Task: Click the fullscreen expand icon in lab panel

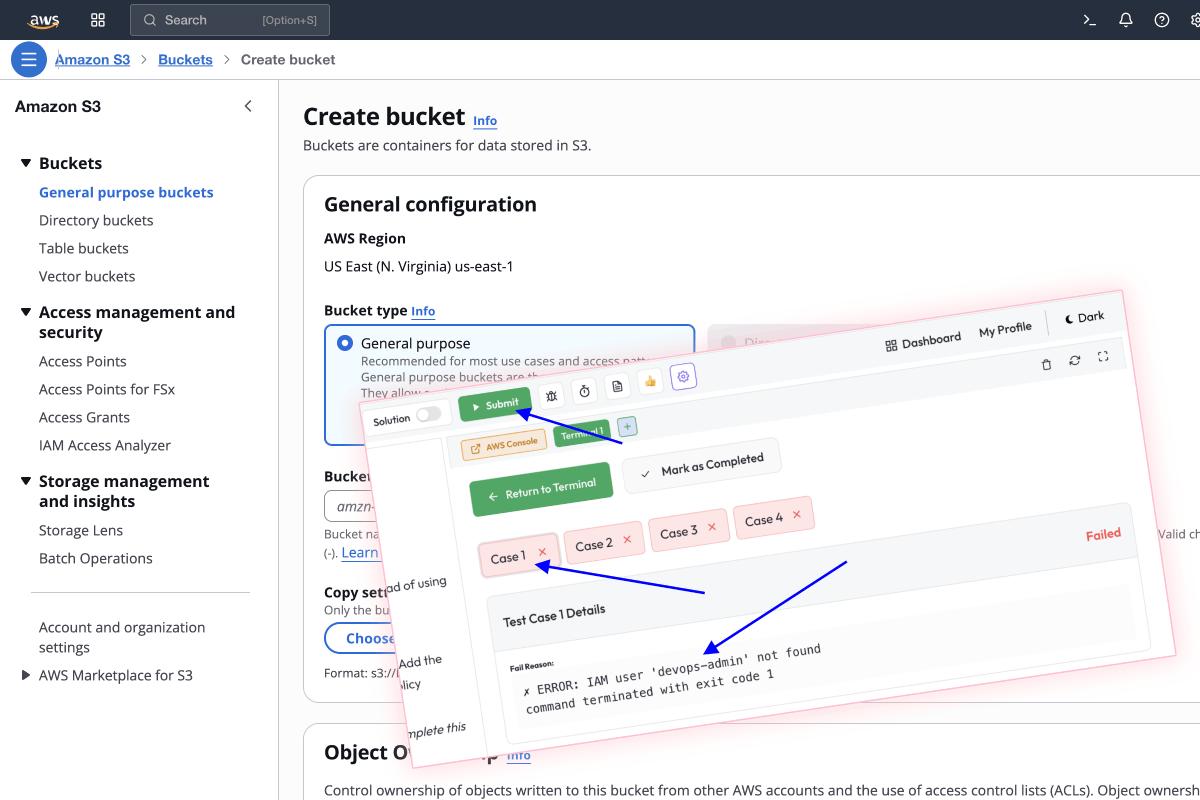Action: coord(1103,356)
